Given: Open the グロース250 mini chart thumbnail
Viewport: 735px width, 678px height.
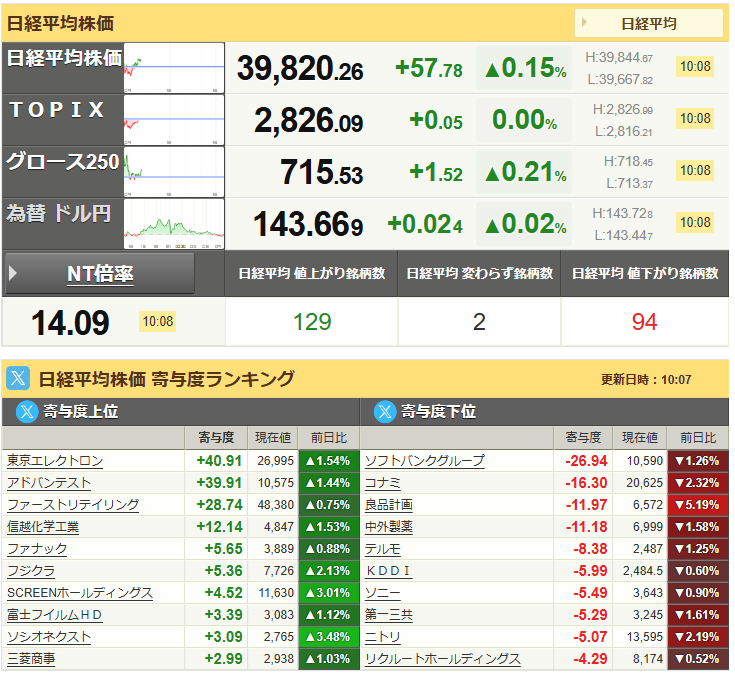Looking at the screenshot, I should tap(174, 172).
